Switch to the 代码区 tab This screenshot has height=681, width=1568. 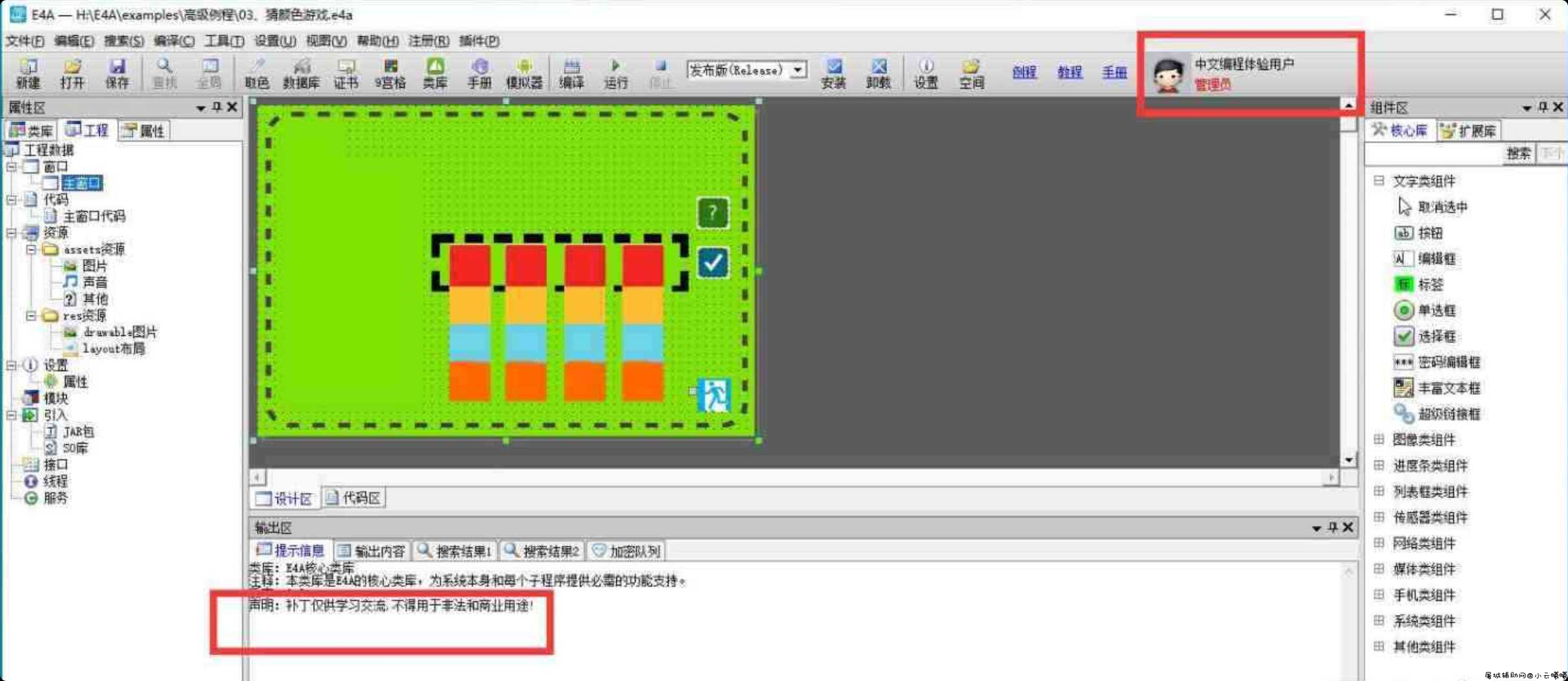tap(353, 498)
